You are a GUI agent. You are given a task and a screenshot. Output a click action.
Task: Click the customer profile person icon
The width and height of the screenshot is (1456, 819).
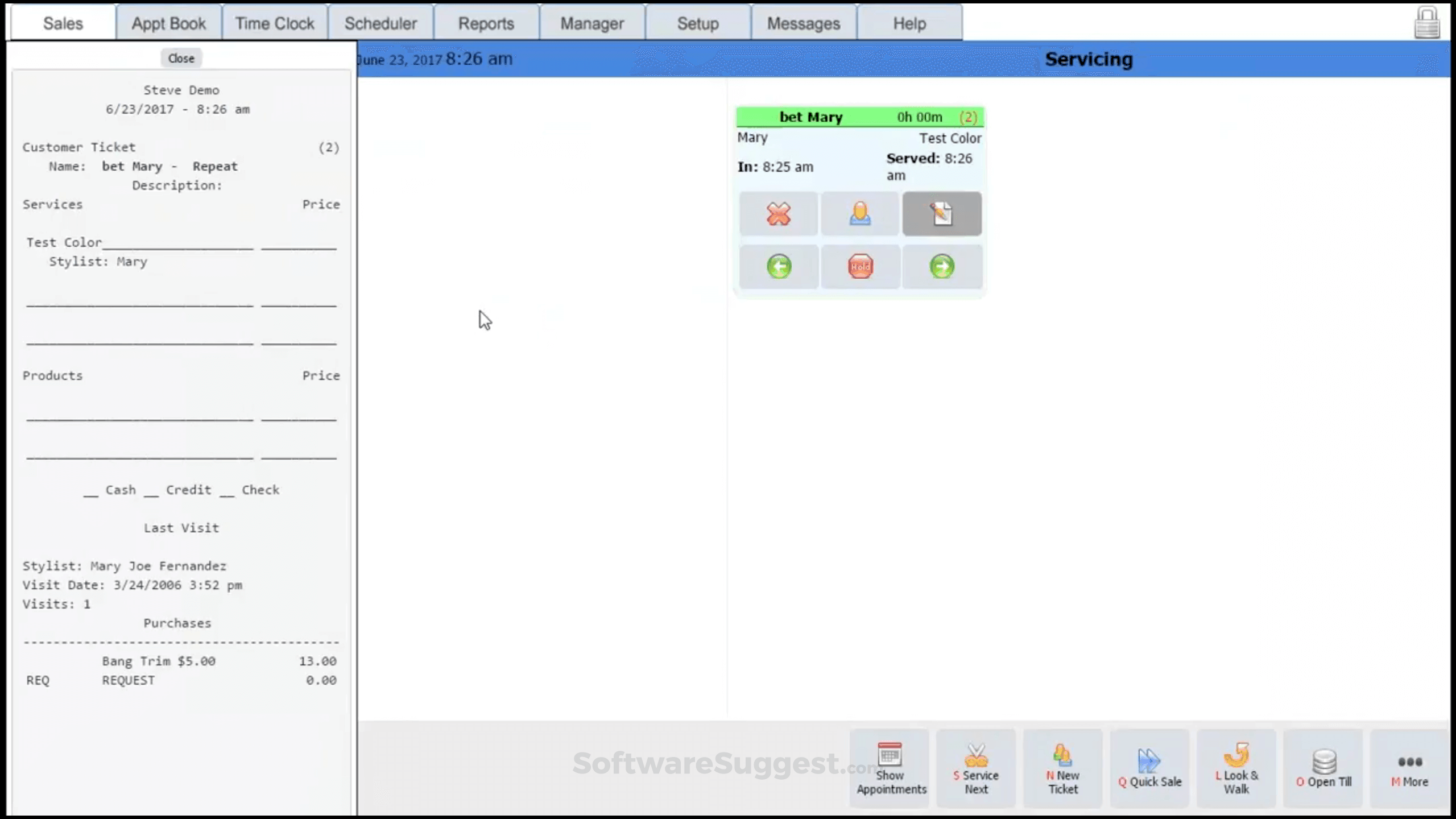pyautogui.click(x=860, y=214)
